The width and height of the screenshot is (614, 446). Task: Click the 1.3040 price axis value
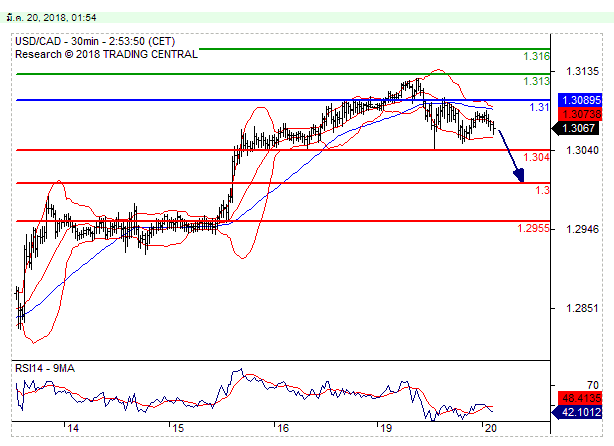582,150
